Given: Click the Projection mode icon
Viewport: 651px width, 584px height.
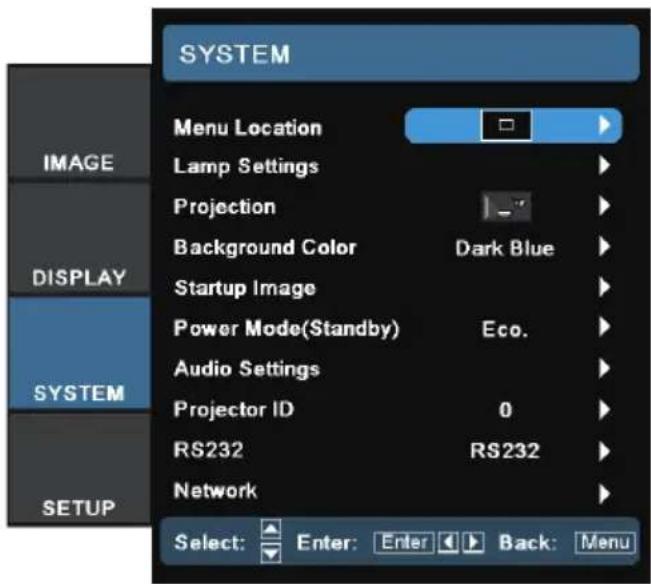Looking at the screenshot, I should point(506,206).
